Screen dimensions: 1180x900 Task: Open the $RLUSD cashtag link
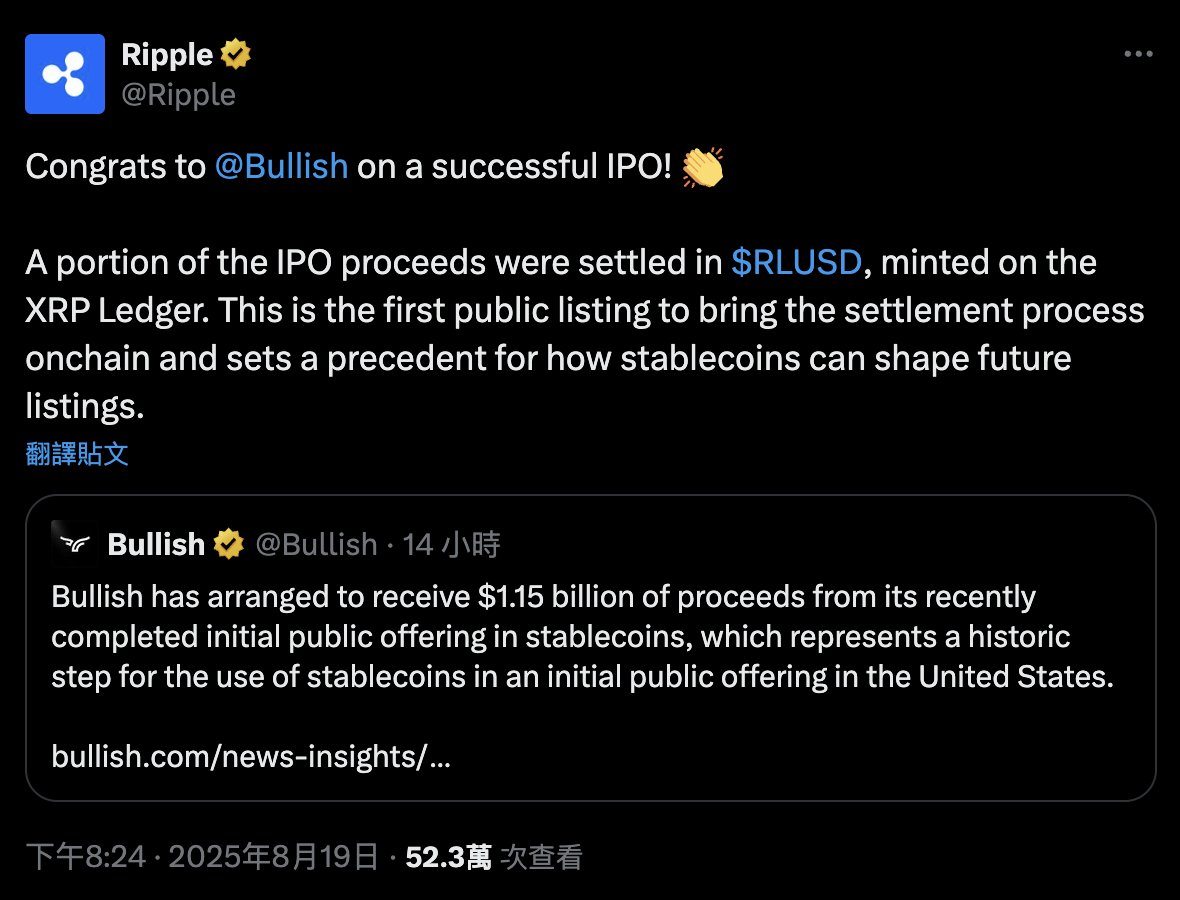(x=797, y=262)
